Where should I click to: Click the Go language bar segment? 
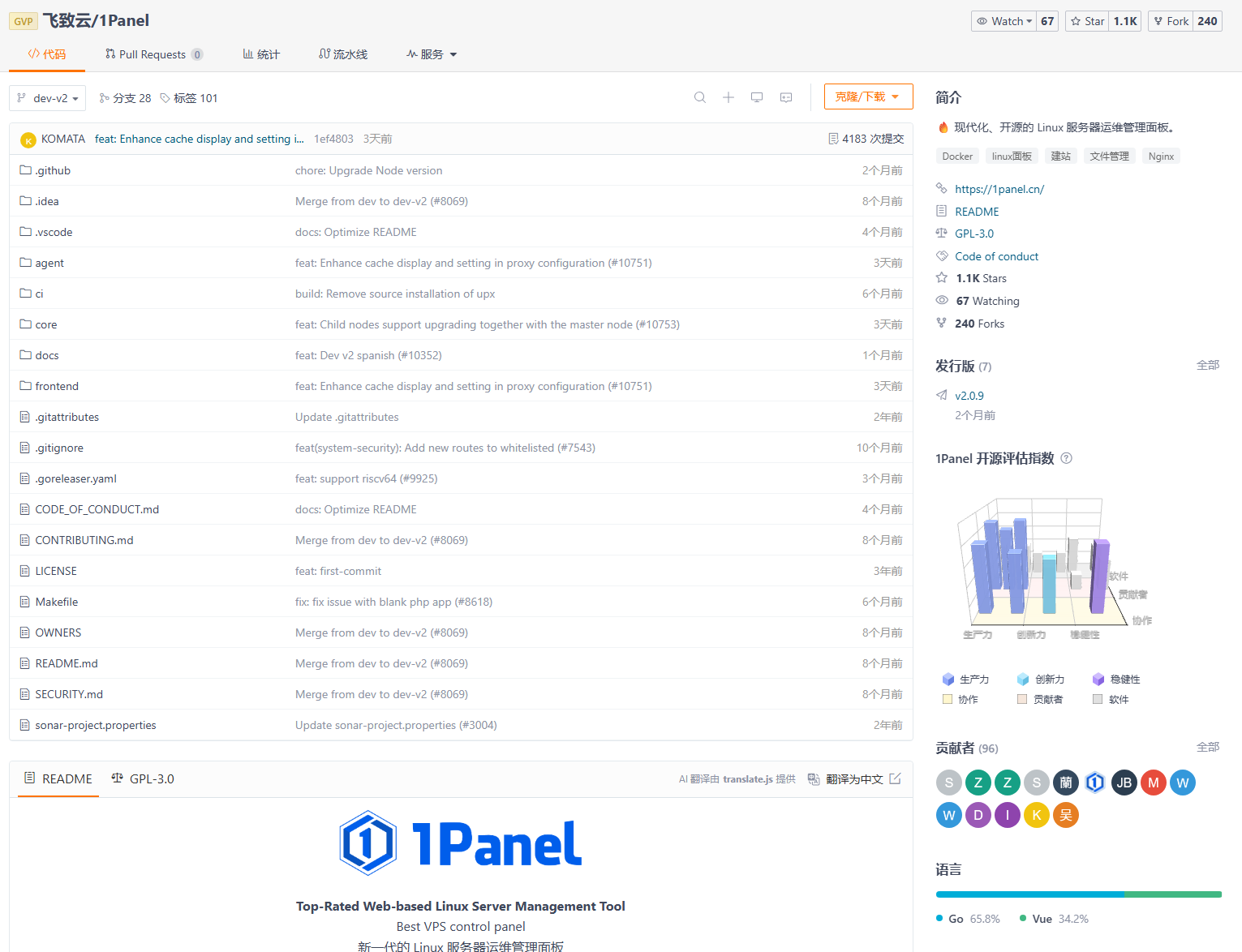click(1029, 894)
